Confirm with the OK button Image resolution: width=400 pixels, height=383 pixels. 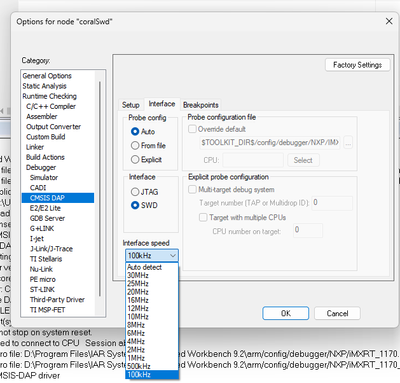(286, 313)
